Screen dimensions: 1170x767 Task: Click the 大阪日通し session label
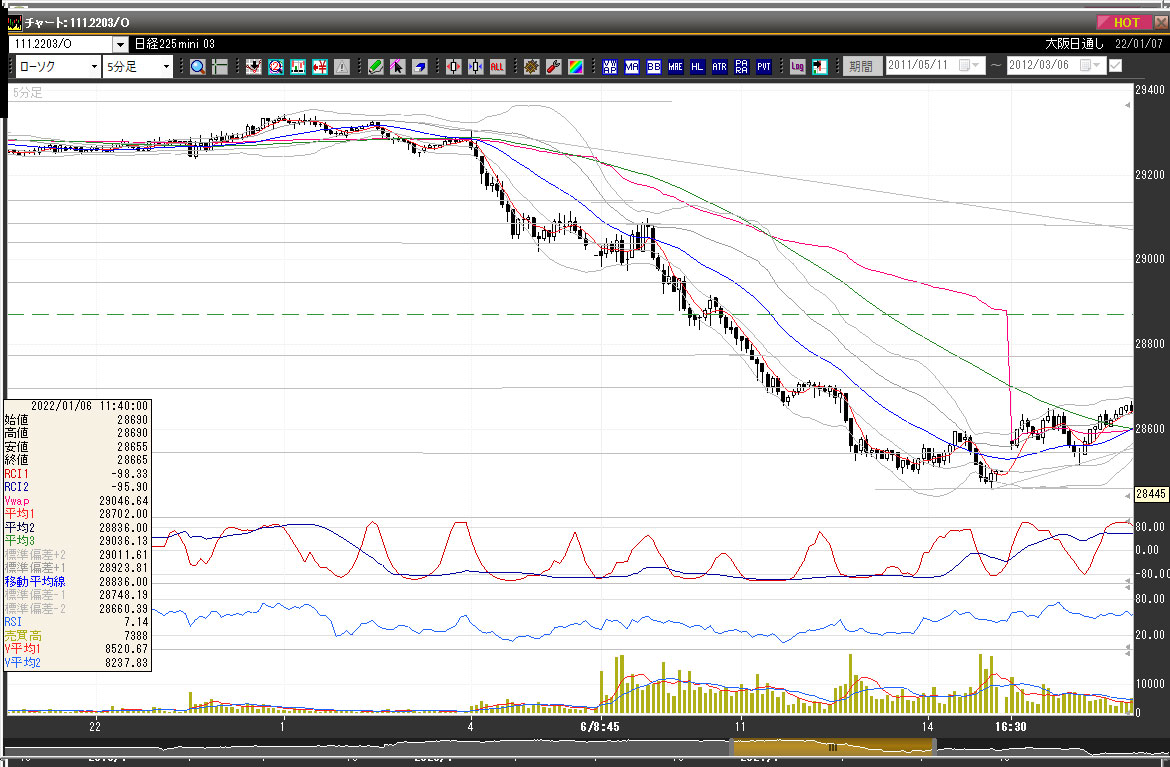(x=1074, y=44)
